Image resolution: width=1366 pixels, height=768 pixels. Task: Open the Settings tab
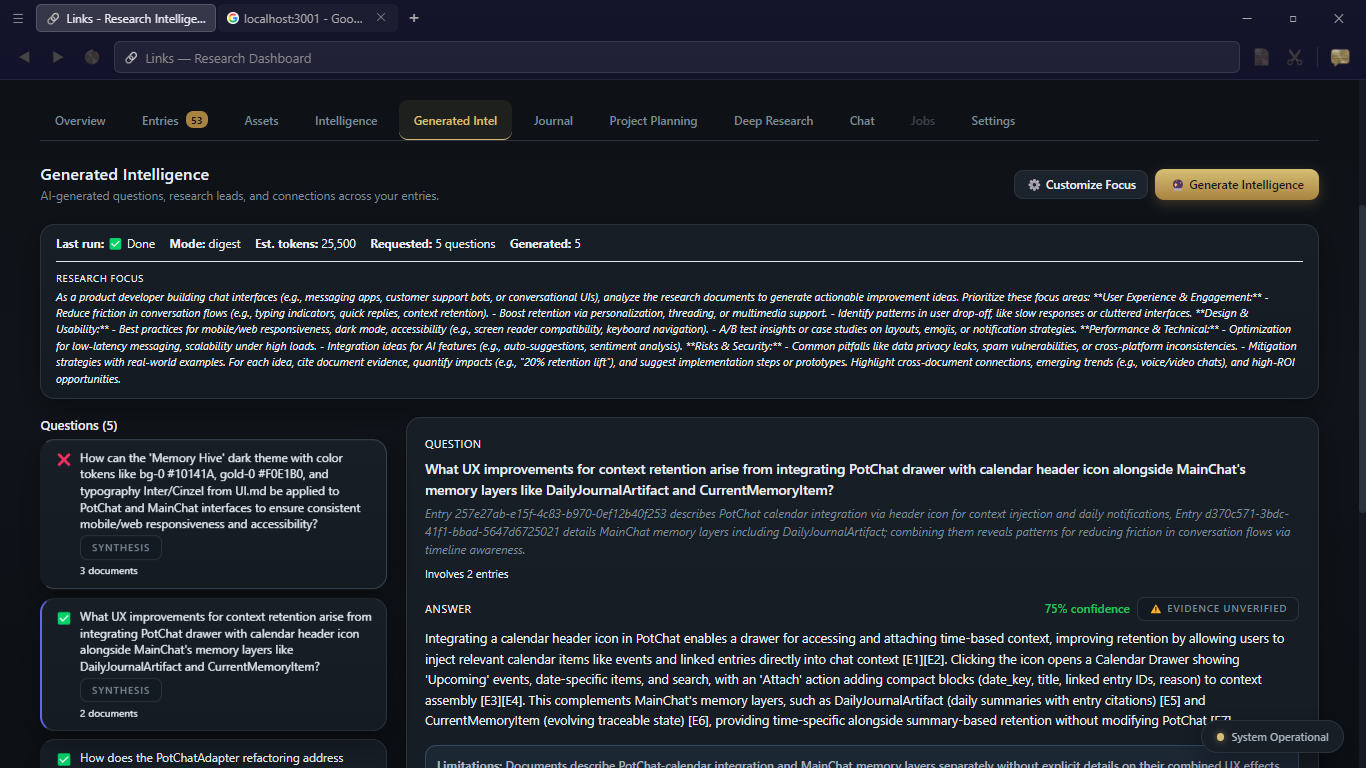pyautogui.click(x=993, y=121)
